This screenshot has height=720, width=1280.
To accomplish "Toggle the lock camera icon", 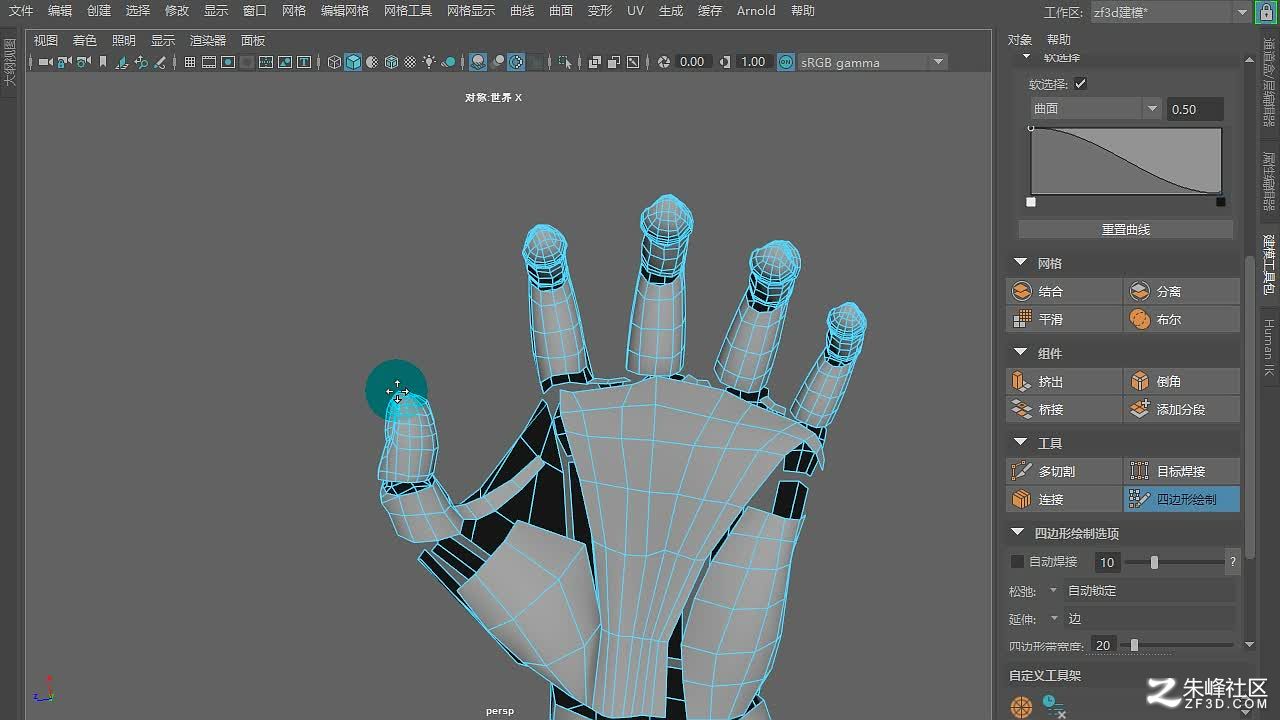I will (64, 62).
